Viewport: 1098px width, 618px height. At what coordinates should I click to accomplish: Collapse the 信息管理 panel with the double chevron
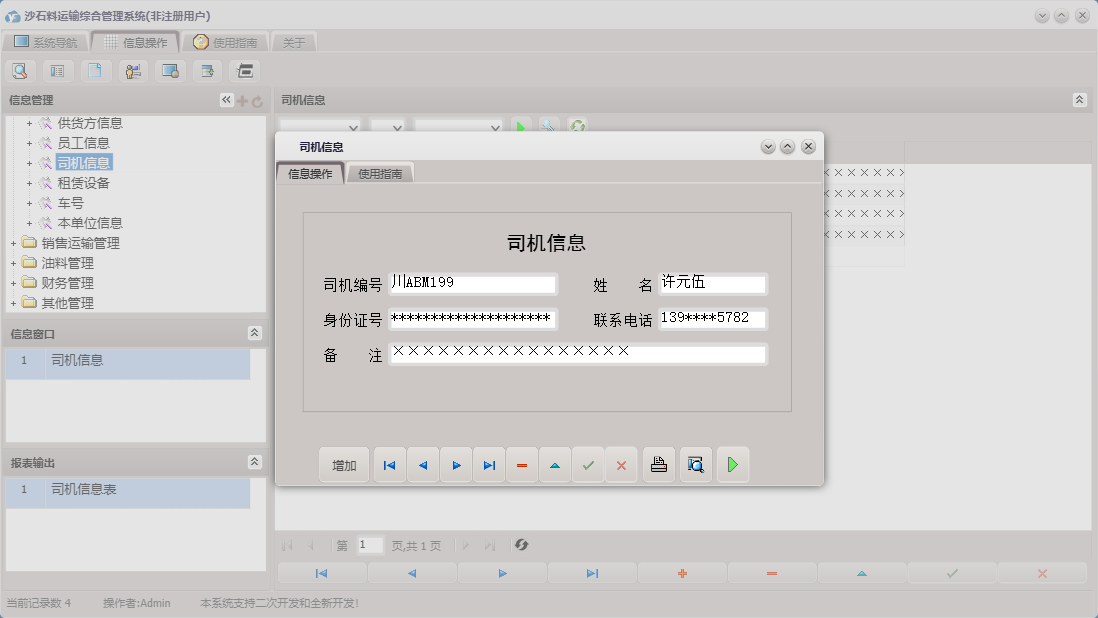225,99
